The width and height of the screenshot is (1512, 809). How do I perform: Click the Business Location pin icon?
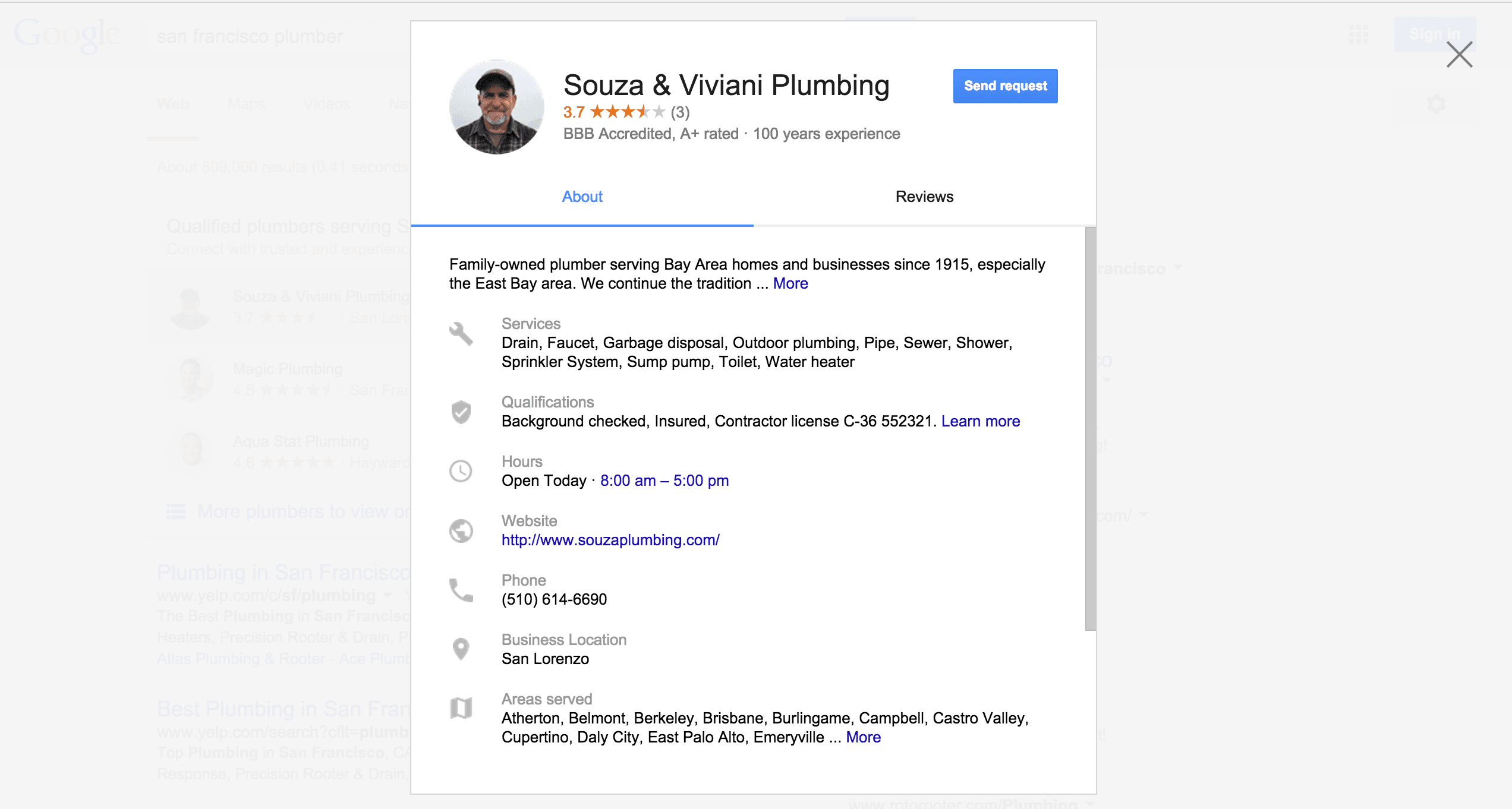coord(461,649)
